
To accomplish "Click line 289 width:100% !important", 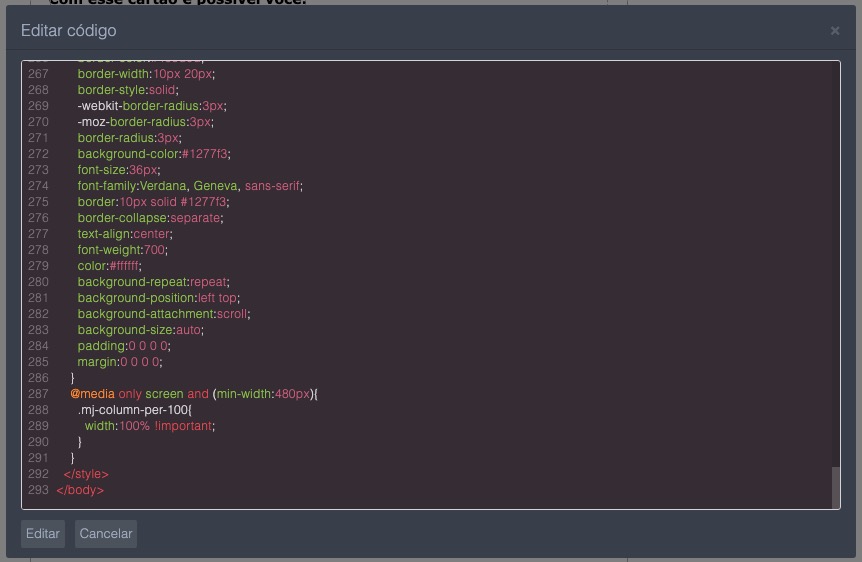I will click(x=150, y=426).
